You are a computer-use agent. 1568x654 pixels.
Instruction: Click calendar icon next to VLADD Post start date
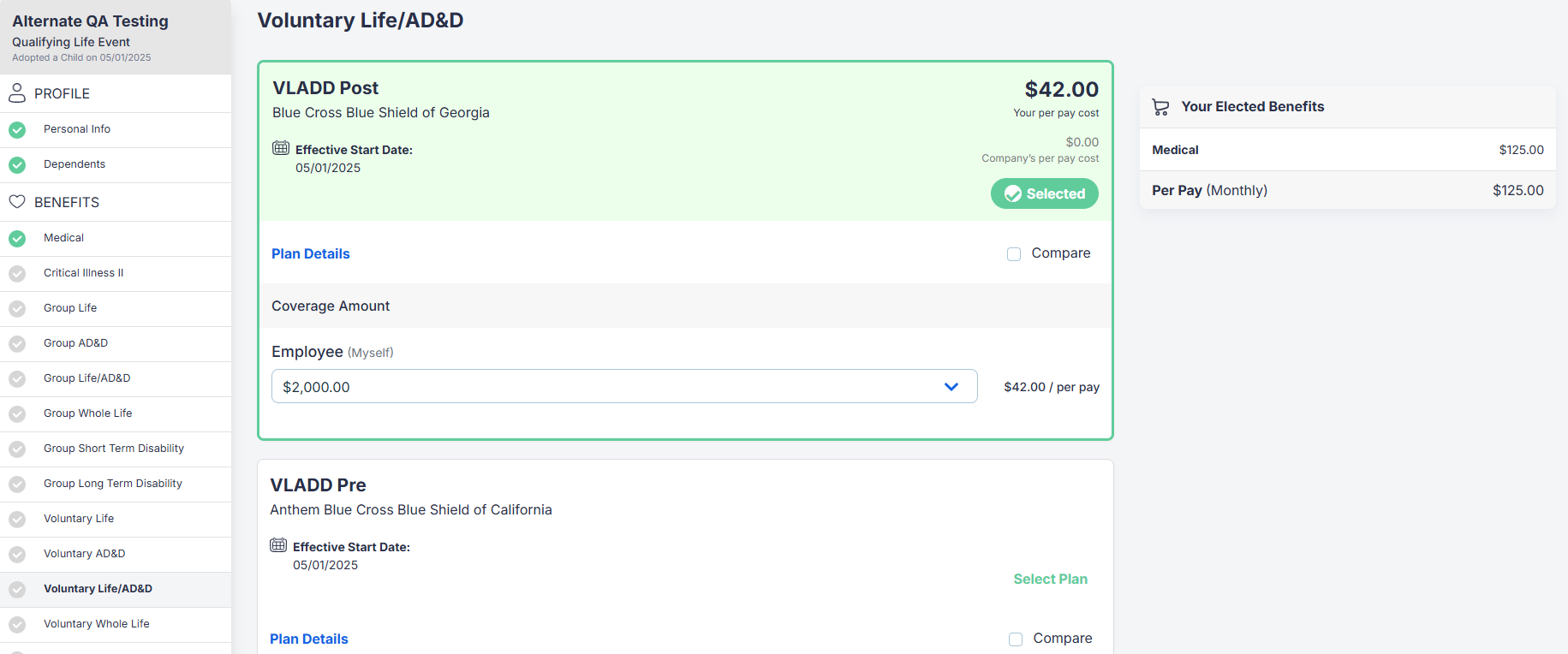[x=281, y=148]
